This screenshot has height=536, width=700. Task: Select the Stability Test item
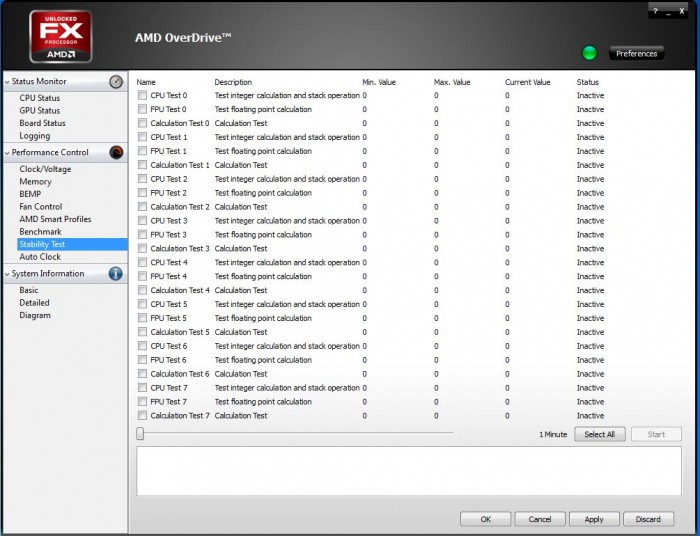[72, 244]
